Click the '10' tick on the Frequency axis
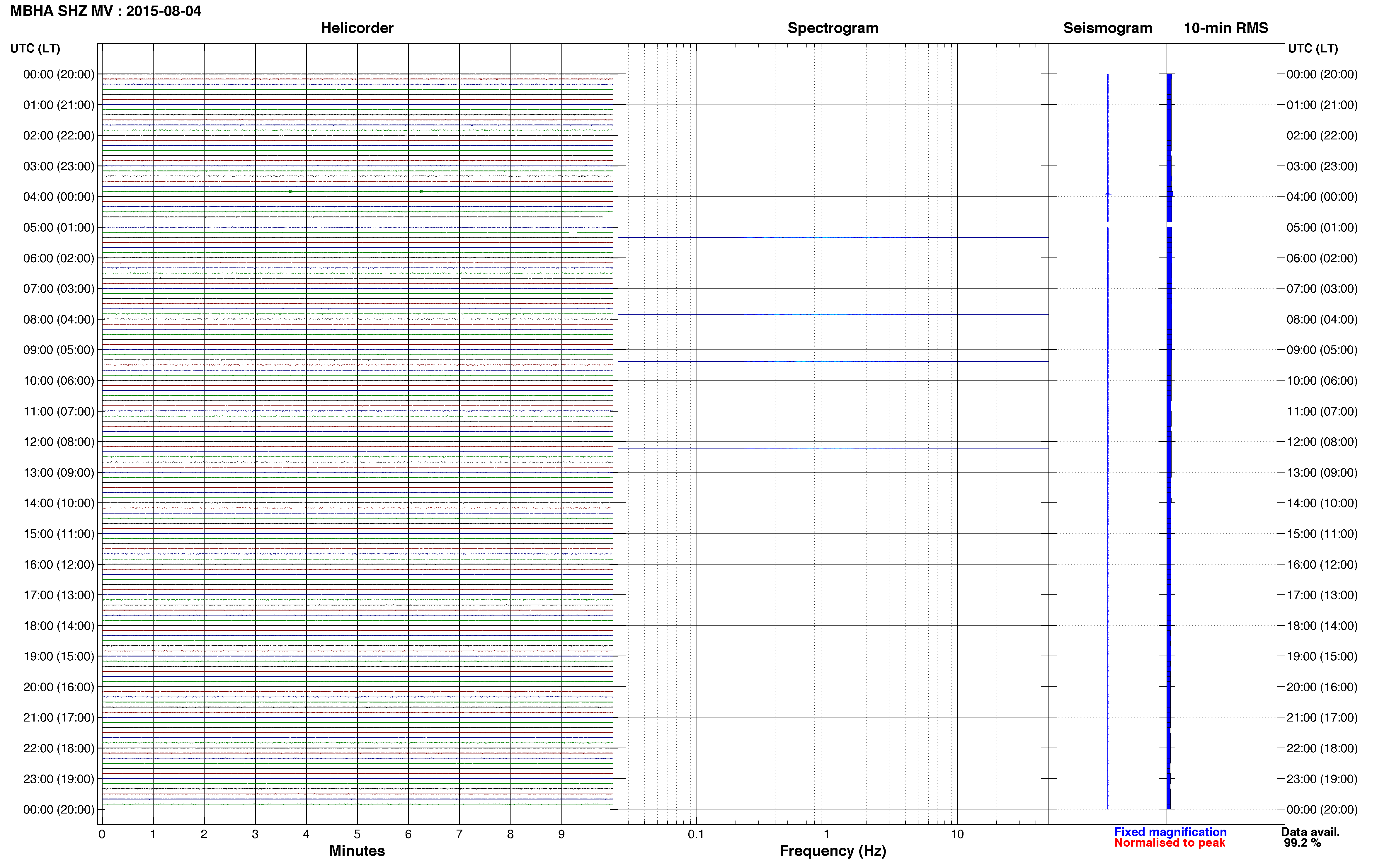 pos(957,835)
